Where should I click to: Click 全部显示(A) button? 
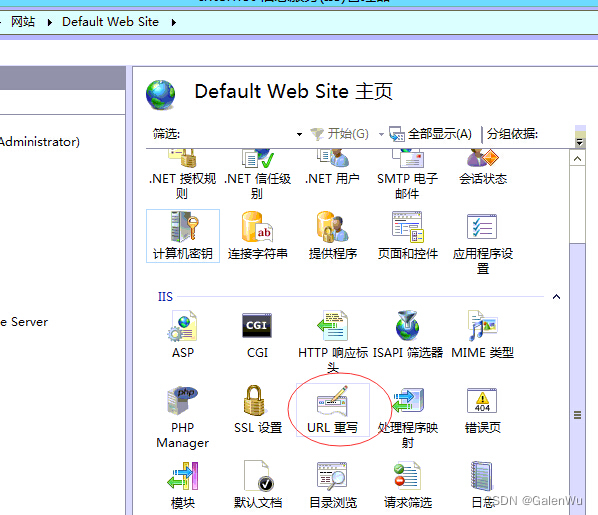pyautogui.click(x=431, y=134)
